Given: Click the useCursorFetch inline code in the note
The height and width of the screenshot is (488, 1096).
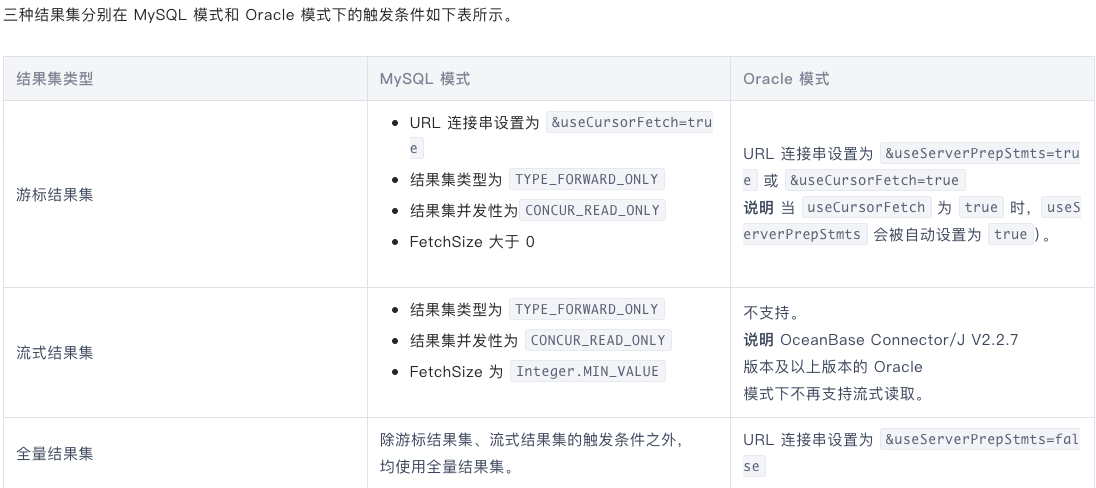Looking at the screenshot, I should click(x=866, y=207).
